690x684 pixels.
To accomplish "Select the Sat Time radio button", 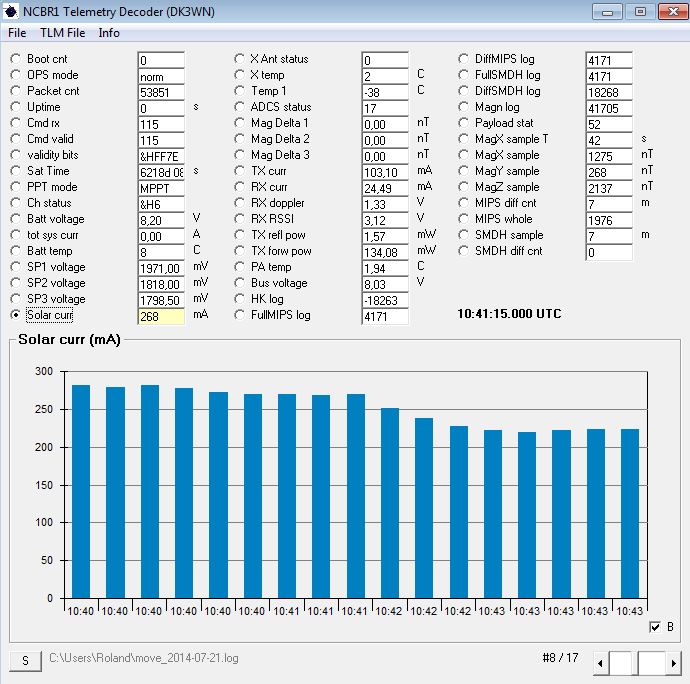I will click(x=16, y=171).
